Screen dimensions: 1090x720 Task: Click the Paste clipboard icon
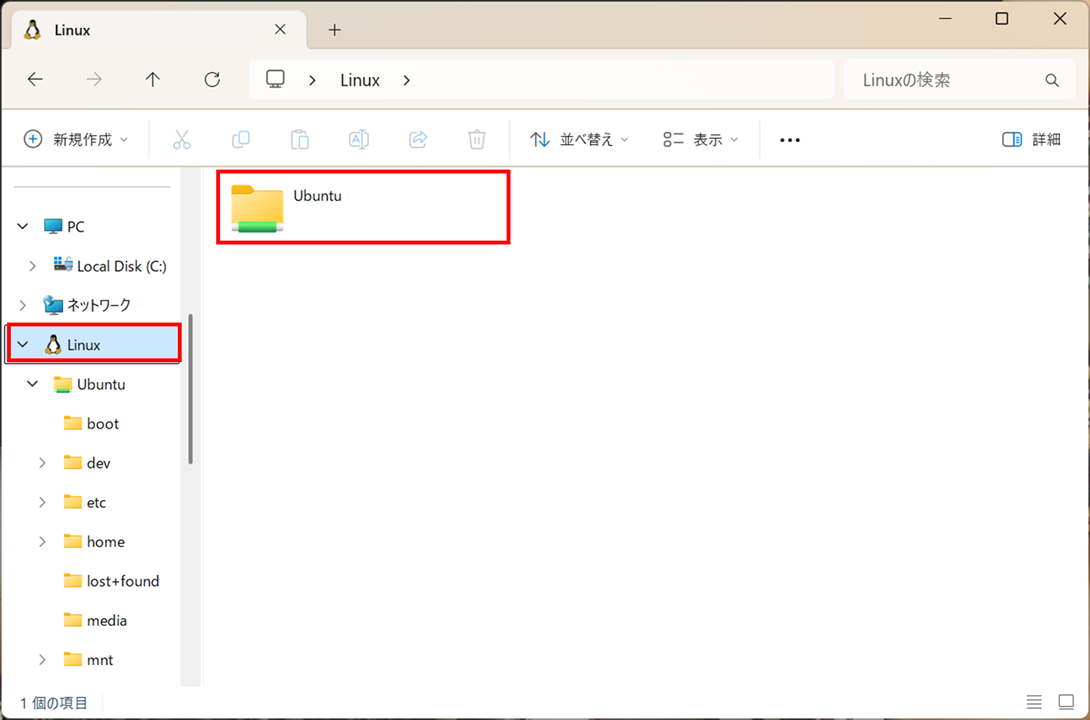point(300,140)
